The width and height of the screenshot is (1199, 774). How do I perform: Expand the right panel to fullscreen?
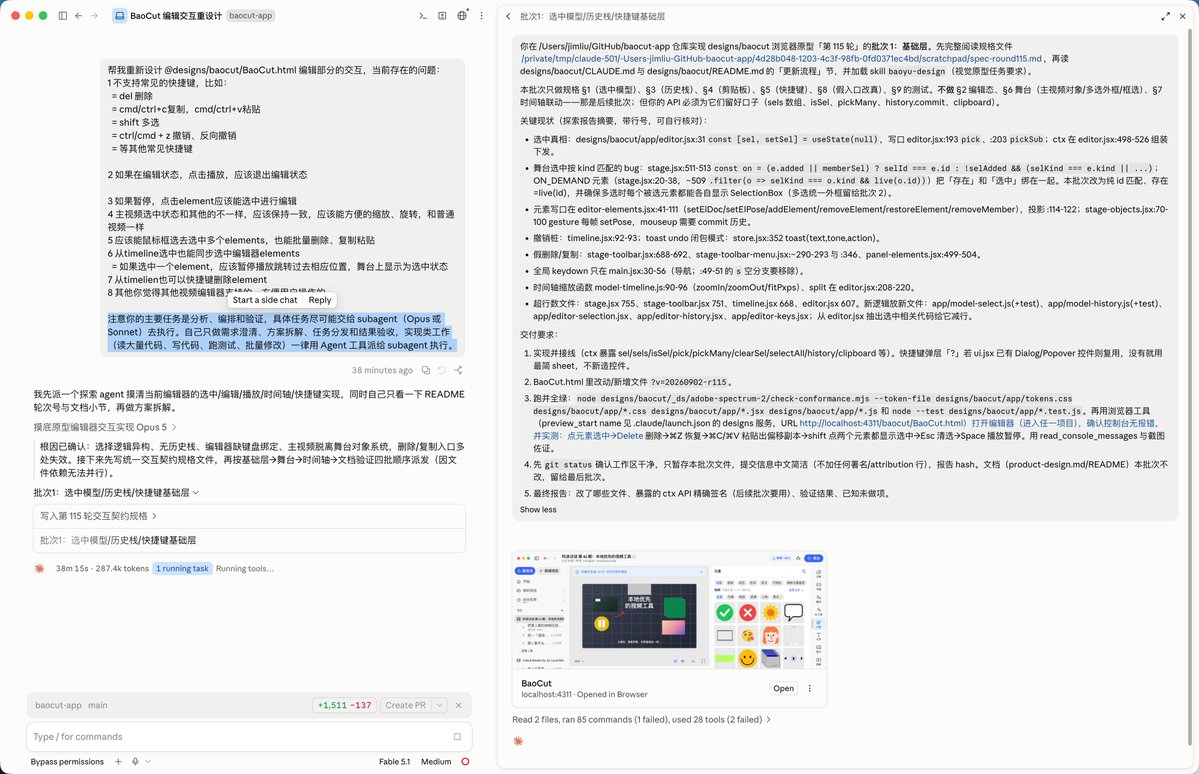click(1165, 16)
